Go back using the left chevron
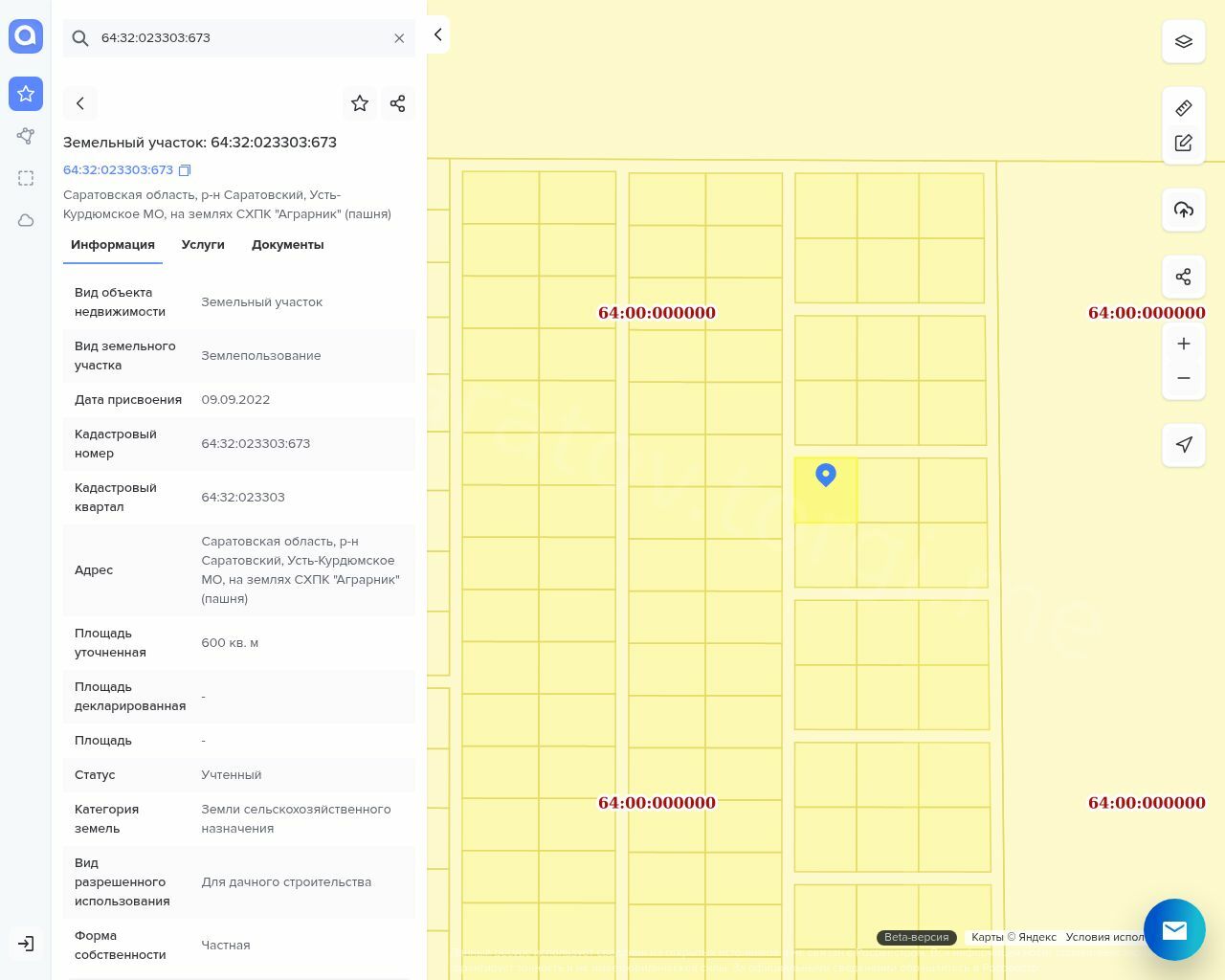Viewport: 1225px width, 980px height. pyautogui.click(x=80, y=103)
